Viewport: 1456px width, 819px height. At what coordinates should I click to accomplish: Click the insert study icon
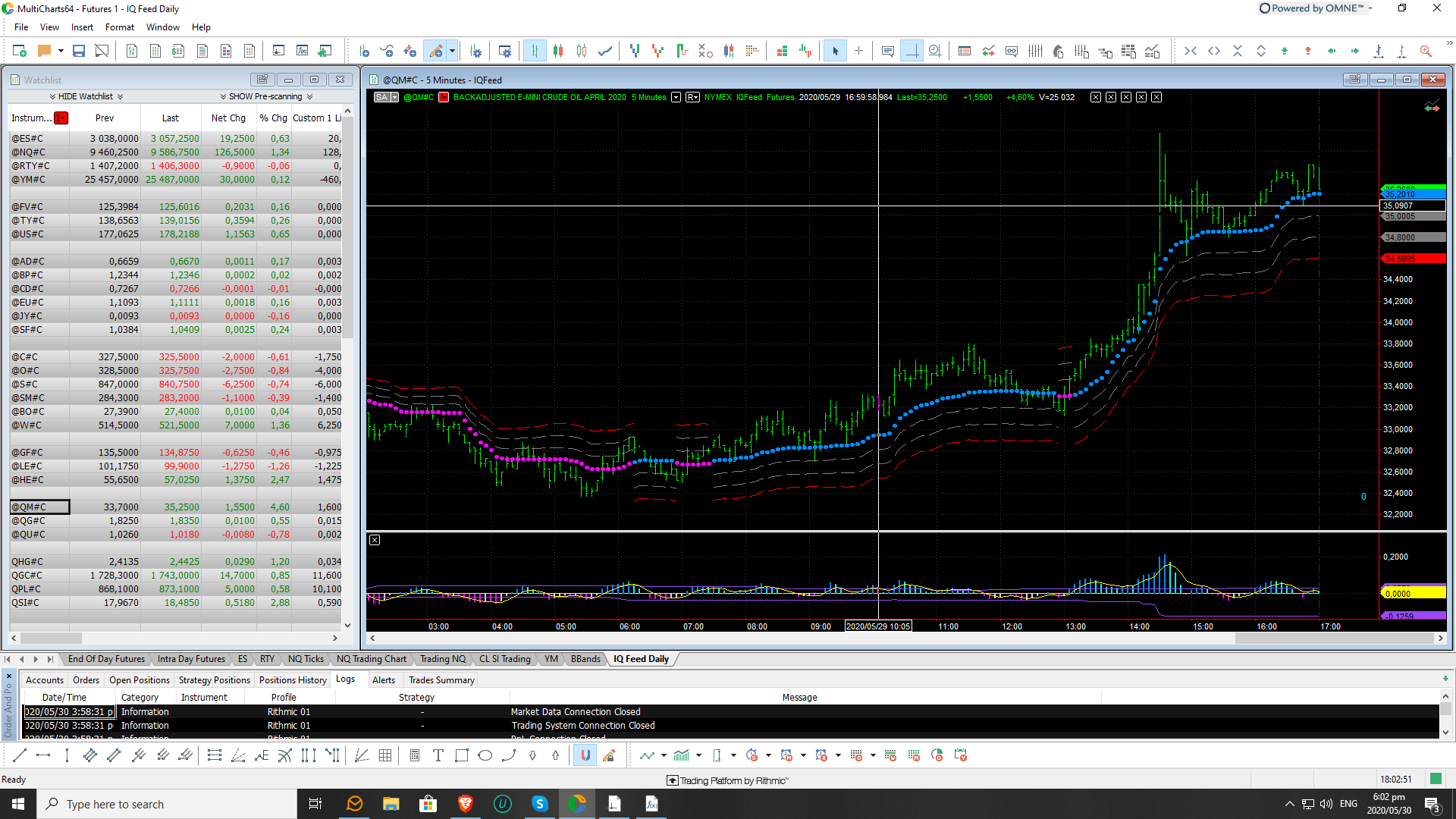coord(387,51)
